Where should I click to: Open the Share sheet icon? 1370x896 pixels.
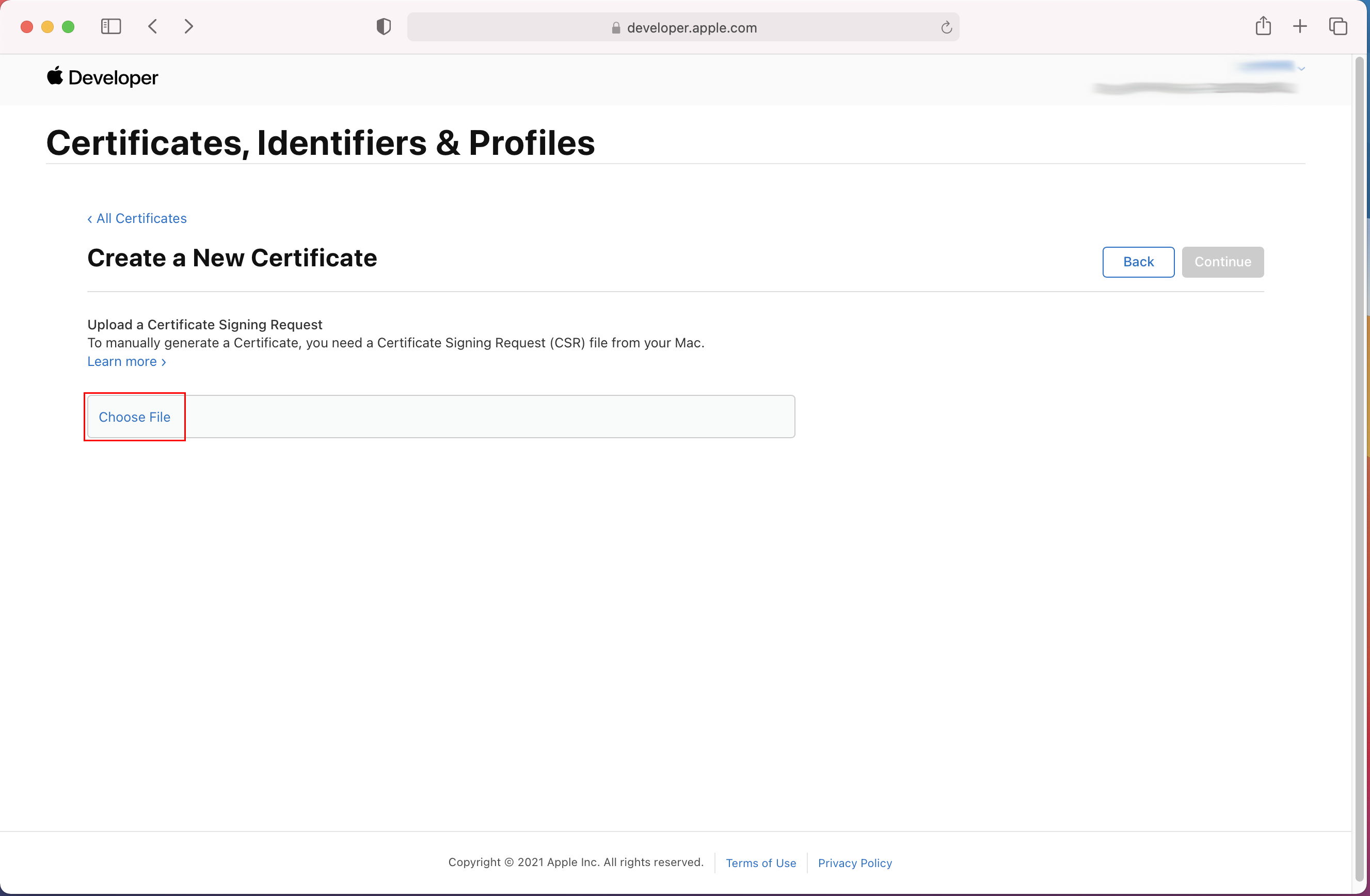tap(1263, 26)
